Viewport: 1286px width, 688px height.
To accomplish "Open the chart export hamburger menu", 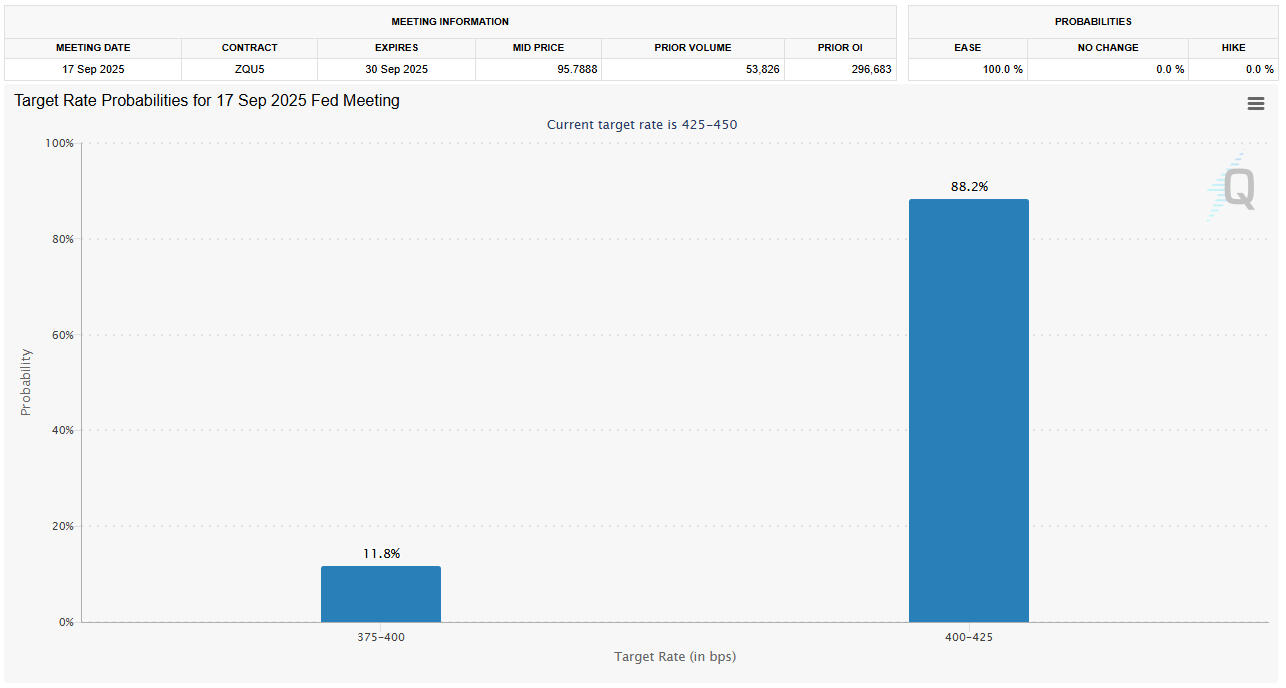I will [x=1256, y=103].
